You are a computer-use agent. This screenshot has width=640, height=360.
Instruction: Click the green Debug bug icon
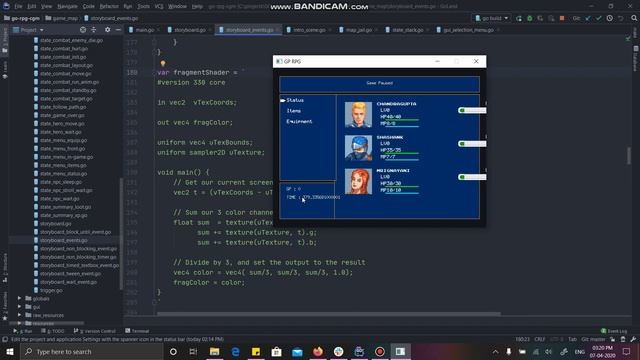pyautogui.click(x=530, y=18)
